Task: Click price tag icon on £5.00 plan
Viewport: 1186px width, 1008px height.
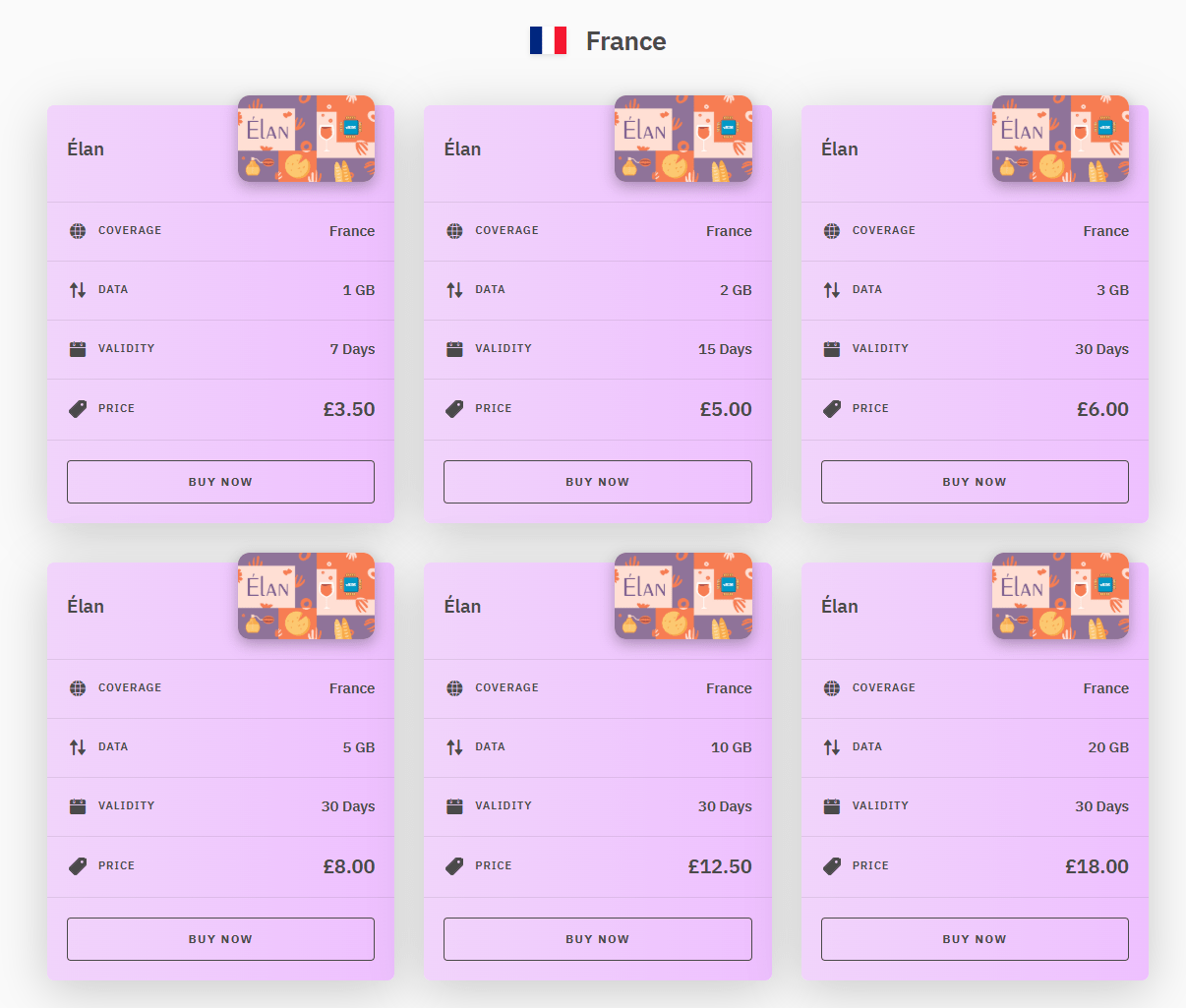Action: click(x=454, y=409)
